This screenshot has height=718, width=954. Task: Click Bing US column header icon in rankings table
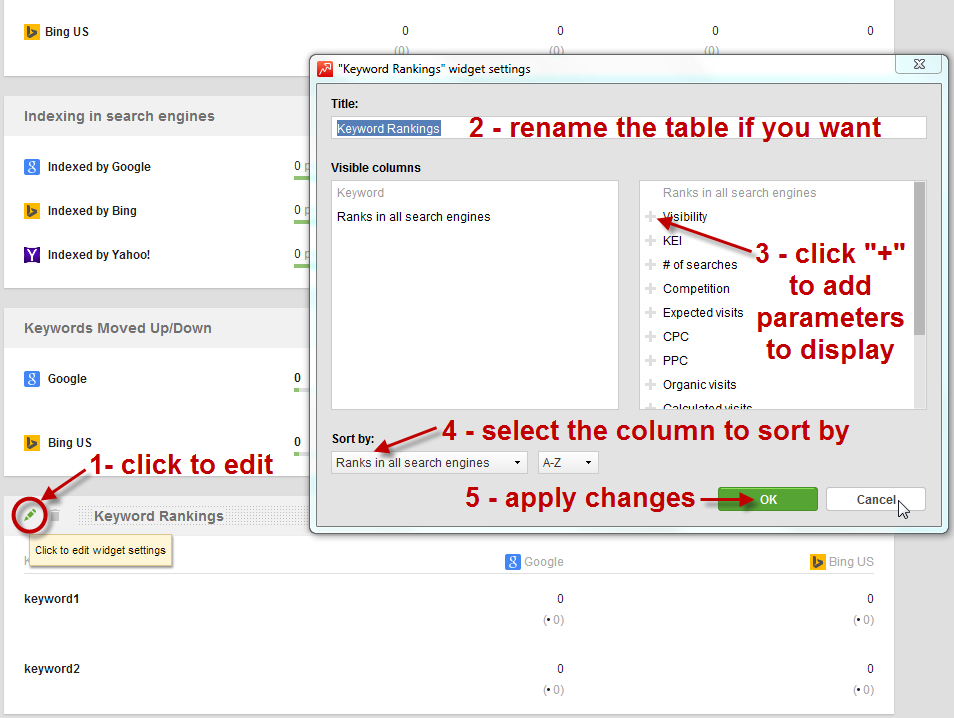click(x=818, y=562)
